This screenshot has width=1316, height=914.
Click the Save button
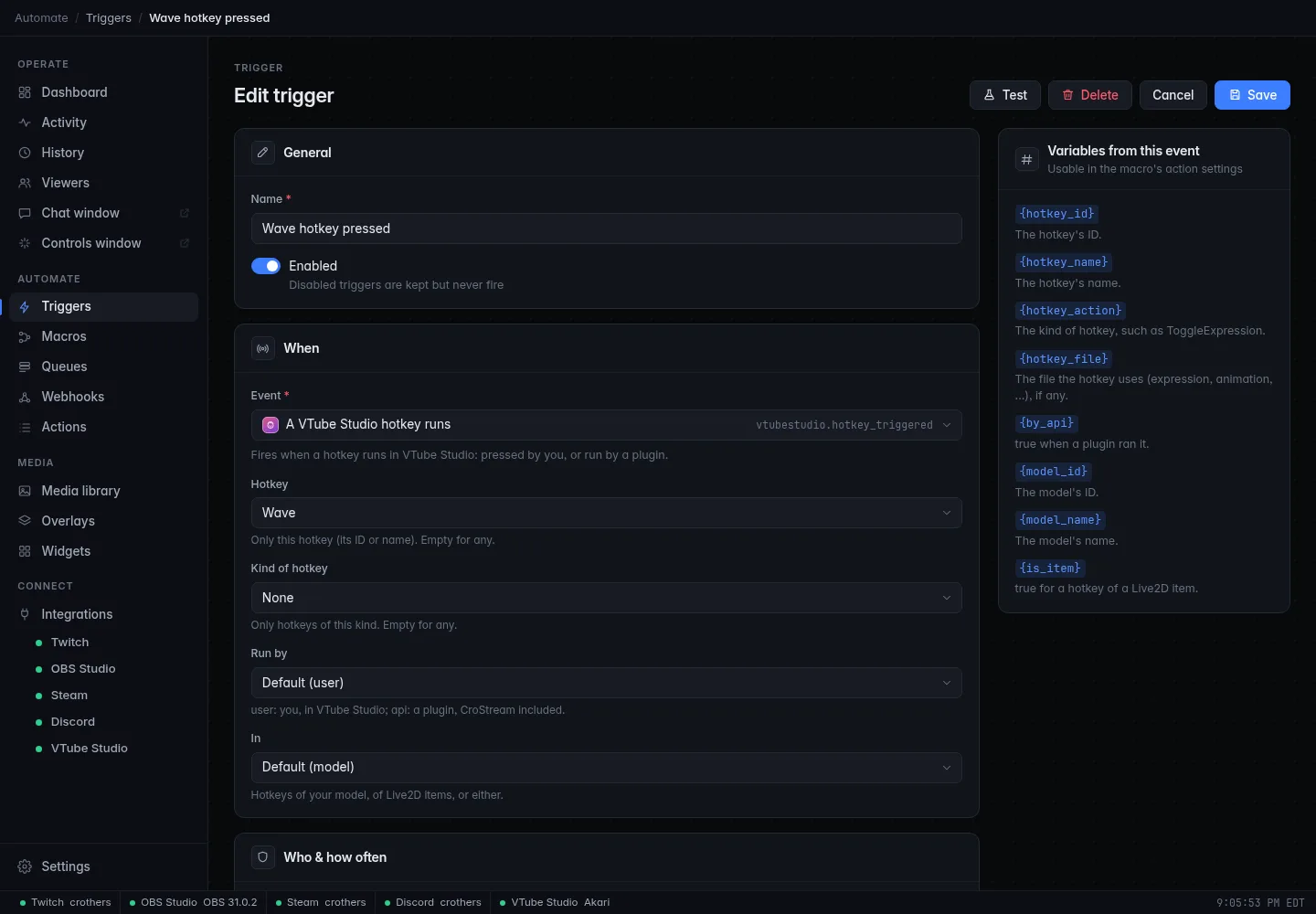pyautogui.click(x=1252, y=95)
